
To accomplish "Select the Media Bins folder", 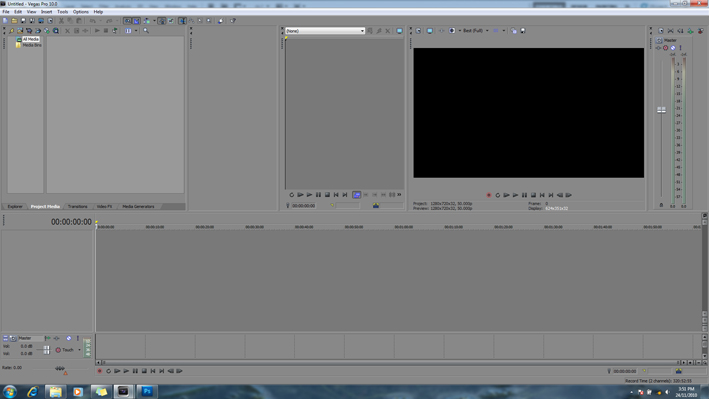I will 32,45.
